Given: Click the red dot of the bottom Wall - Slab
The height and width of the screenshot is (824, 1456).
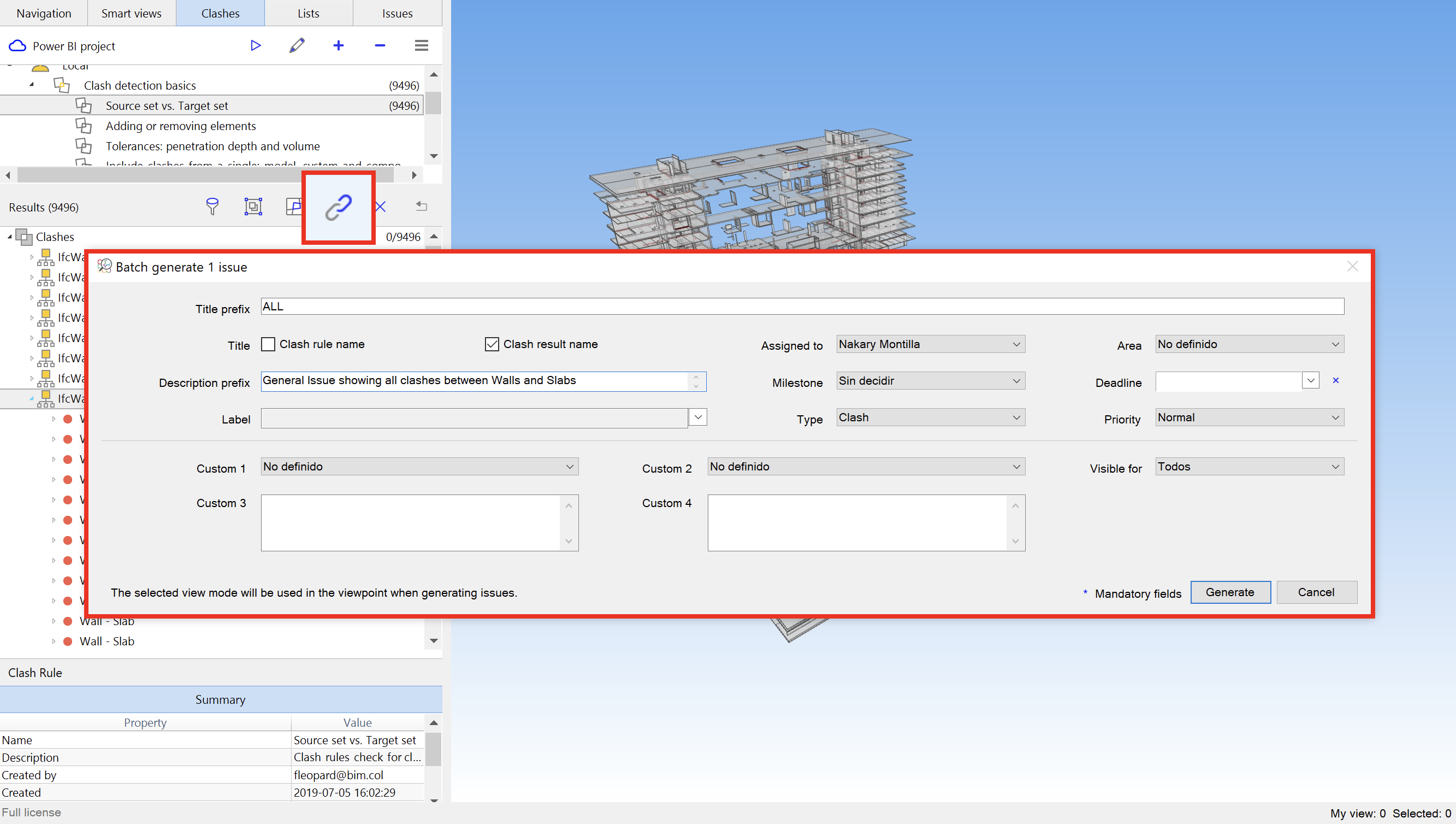Looking at the screenshot, I should 68,641.
